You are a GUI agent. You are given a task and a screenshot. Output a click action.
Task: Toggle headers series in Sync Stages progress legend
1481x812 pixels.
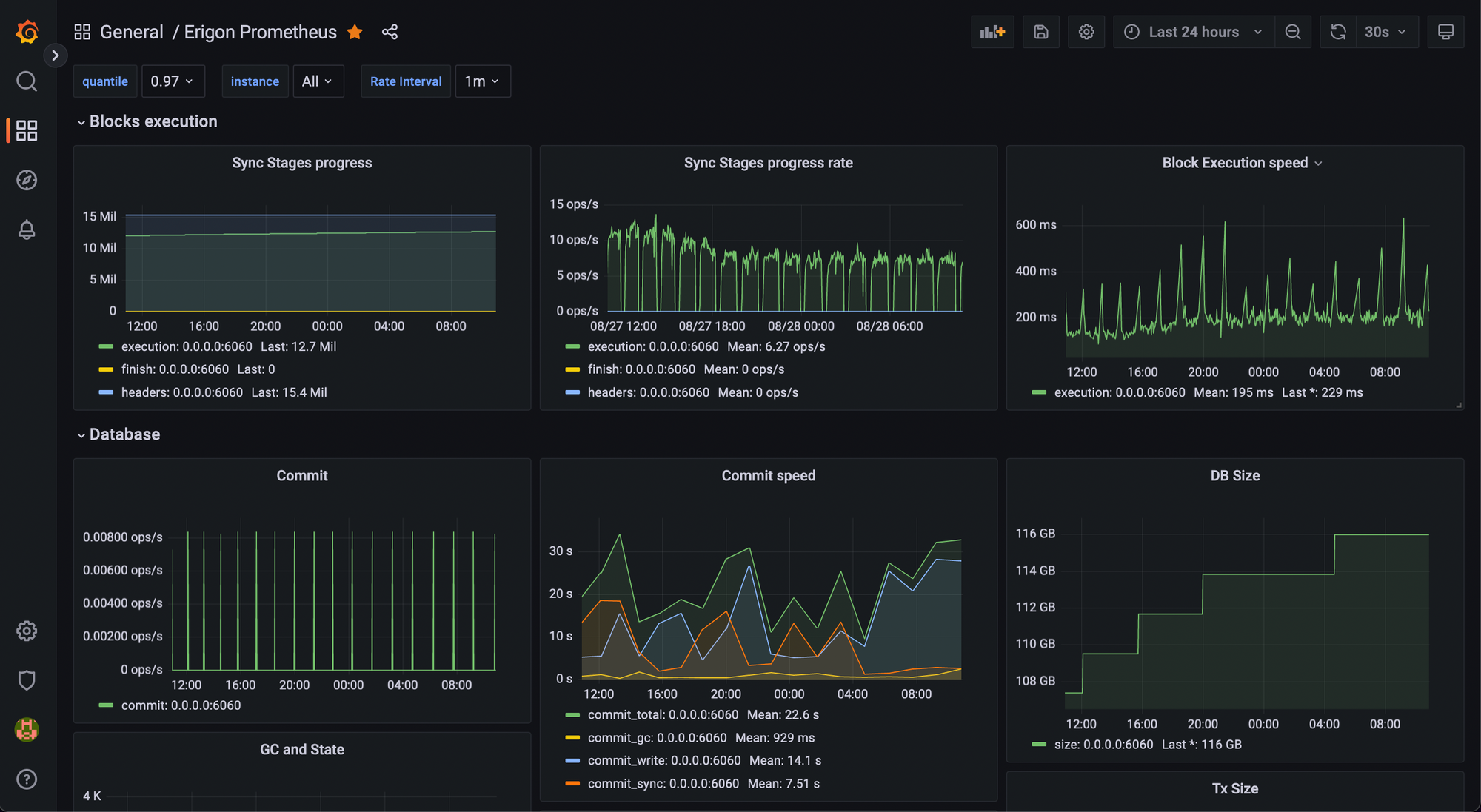pos(181,392)
